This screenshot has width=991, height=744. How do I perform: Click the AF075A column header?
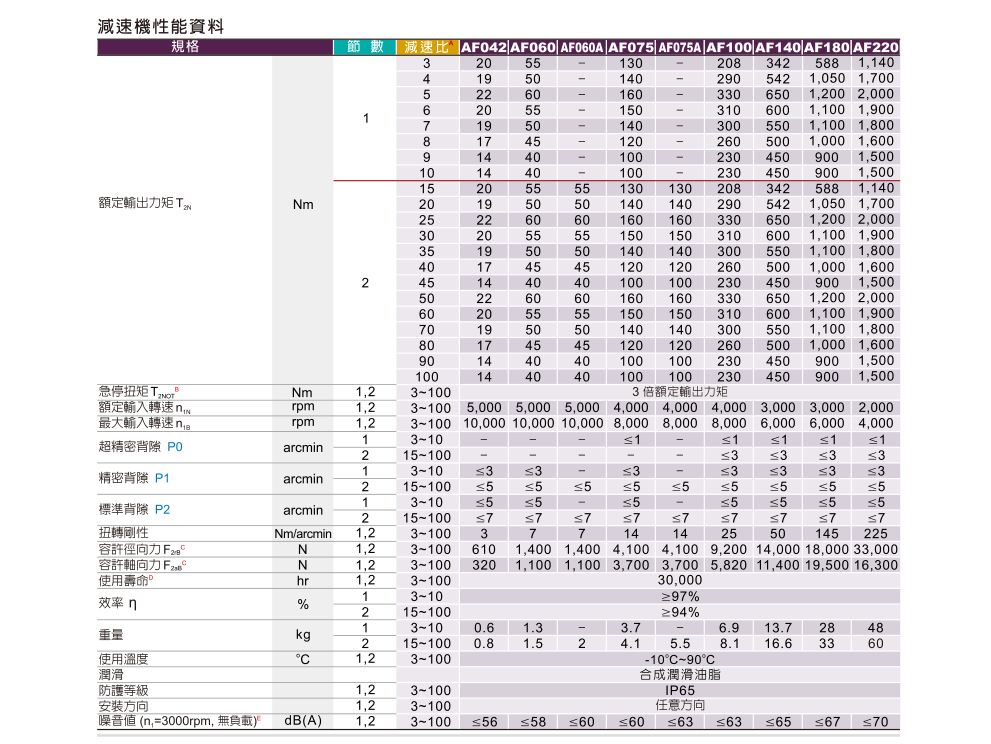[x=679, y=47]
